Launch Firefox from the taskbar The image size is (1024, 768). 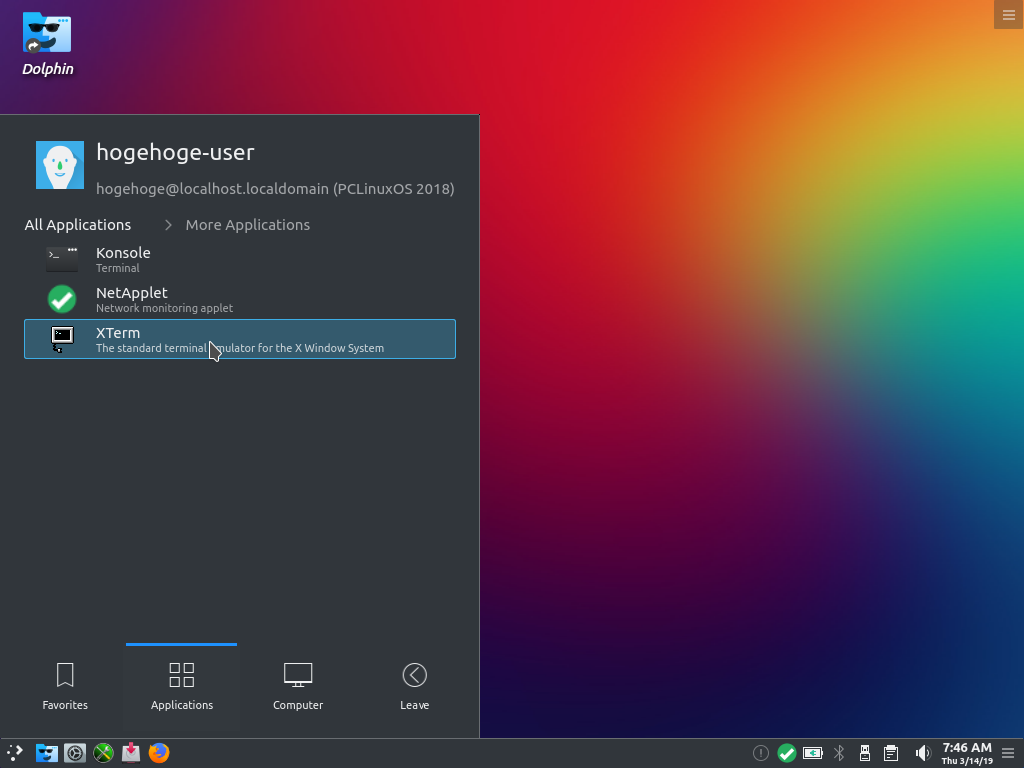159,753
